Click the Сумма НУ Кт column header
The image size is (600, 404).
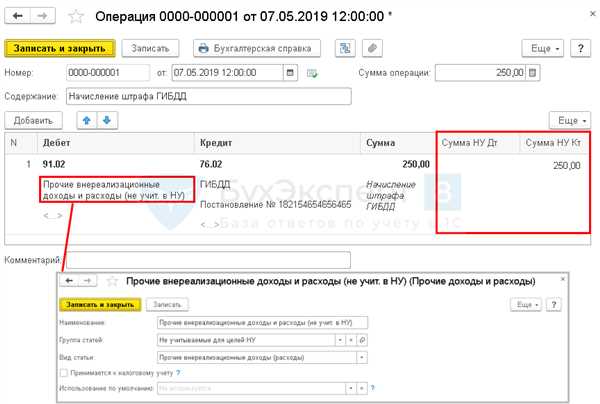point(553,143)
